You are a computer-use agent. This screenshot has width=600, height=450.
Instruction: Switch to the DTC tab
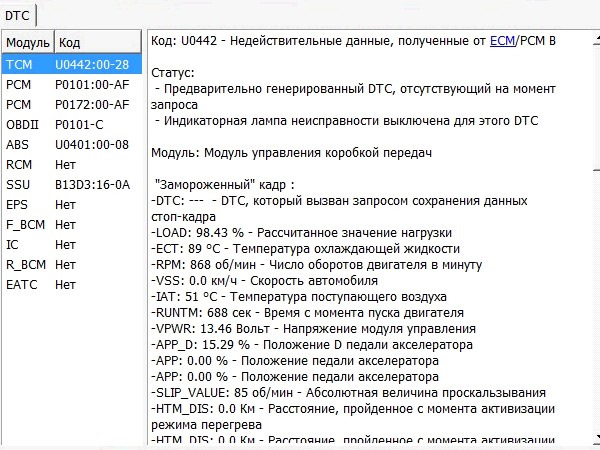[x=17, y=16]
